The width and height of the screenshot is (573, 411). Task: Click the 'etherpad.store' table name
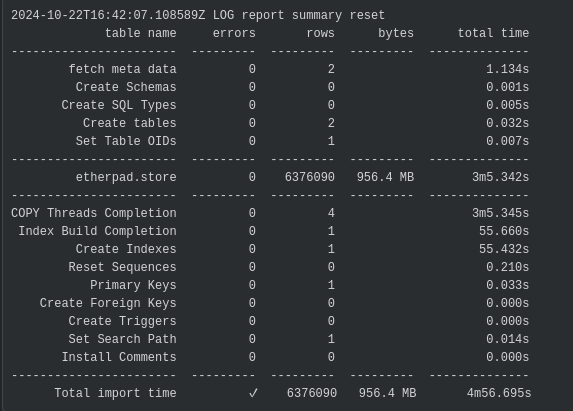[126, 177]
